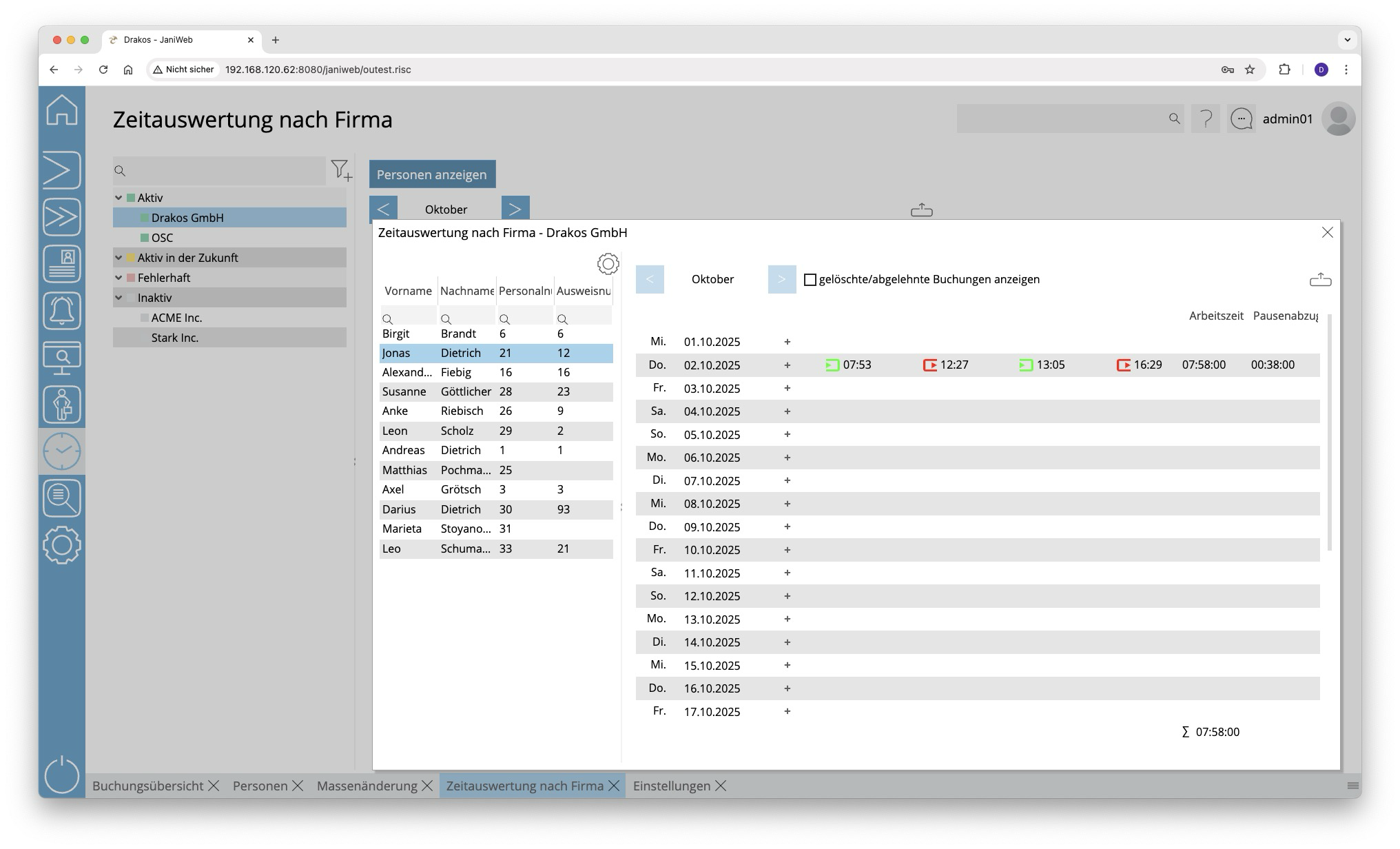Click the dialog's vertical scrollbar

(x=1329, y=432)
